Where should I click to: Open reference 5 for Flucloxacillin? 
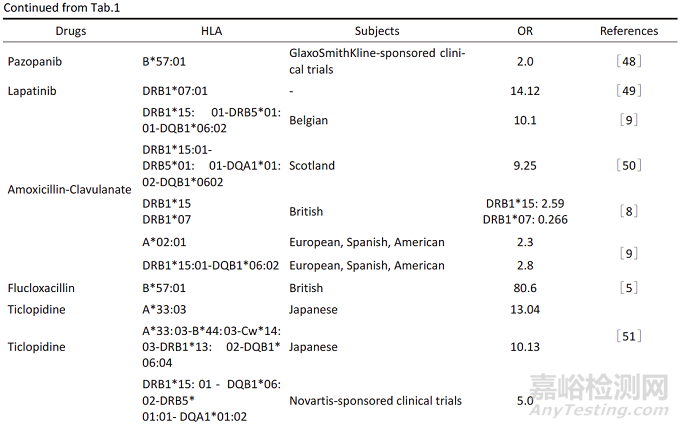tap(629, 287)
